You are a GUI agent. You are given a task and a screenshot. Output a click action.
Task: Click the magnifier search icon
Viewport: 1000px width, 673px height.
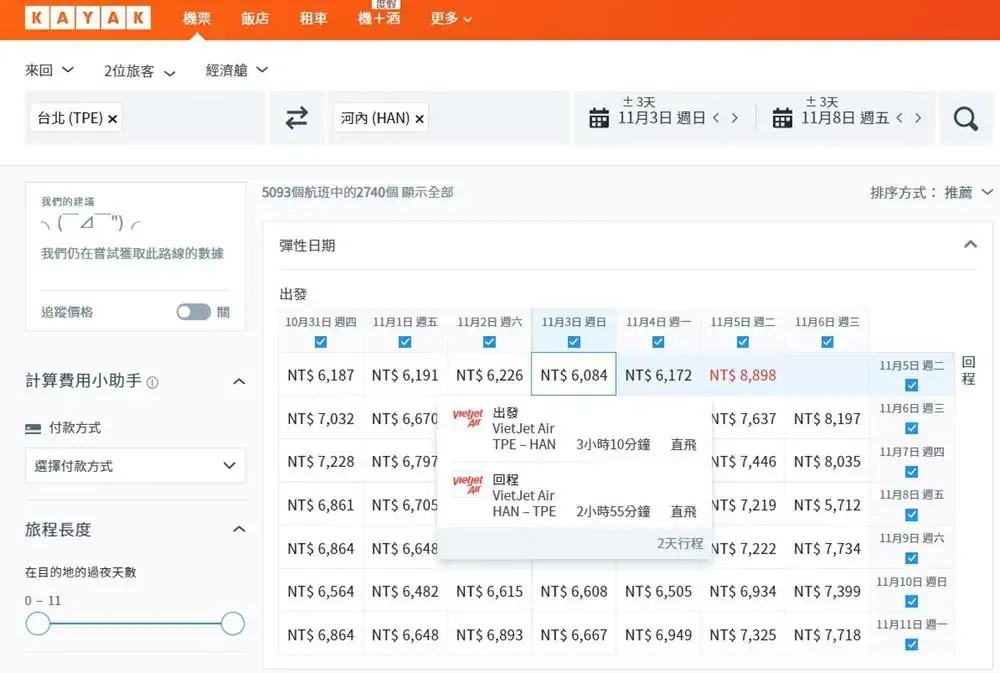[965, 119]
